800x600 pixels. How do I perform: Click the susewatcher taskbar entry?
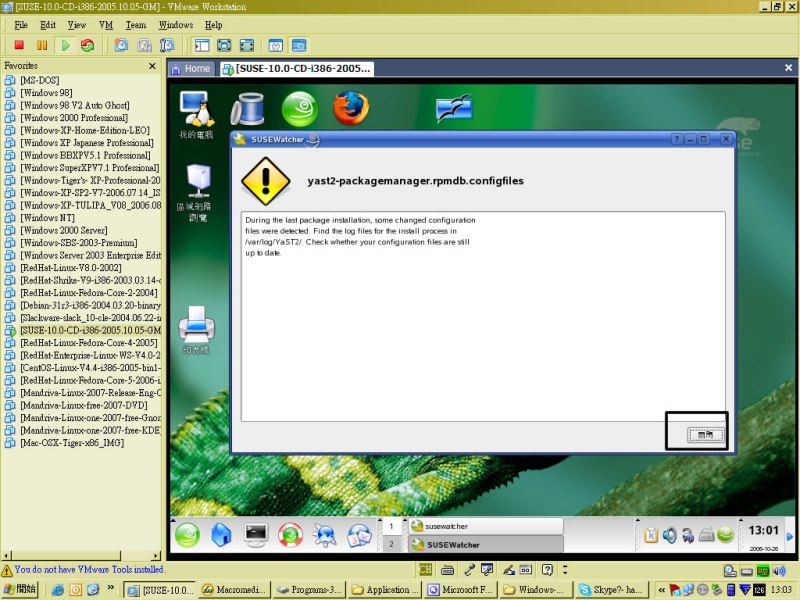point(486,526)
